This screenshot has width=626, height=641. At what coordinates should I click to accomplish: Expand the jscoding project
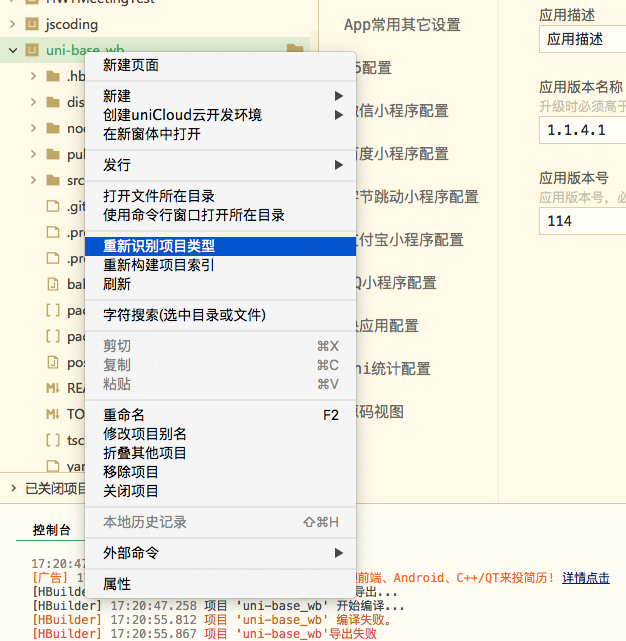(x=13, y=24)
